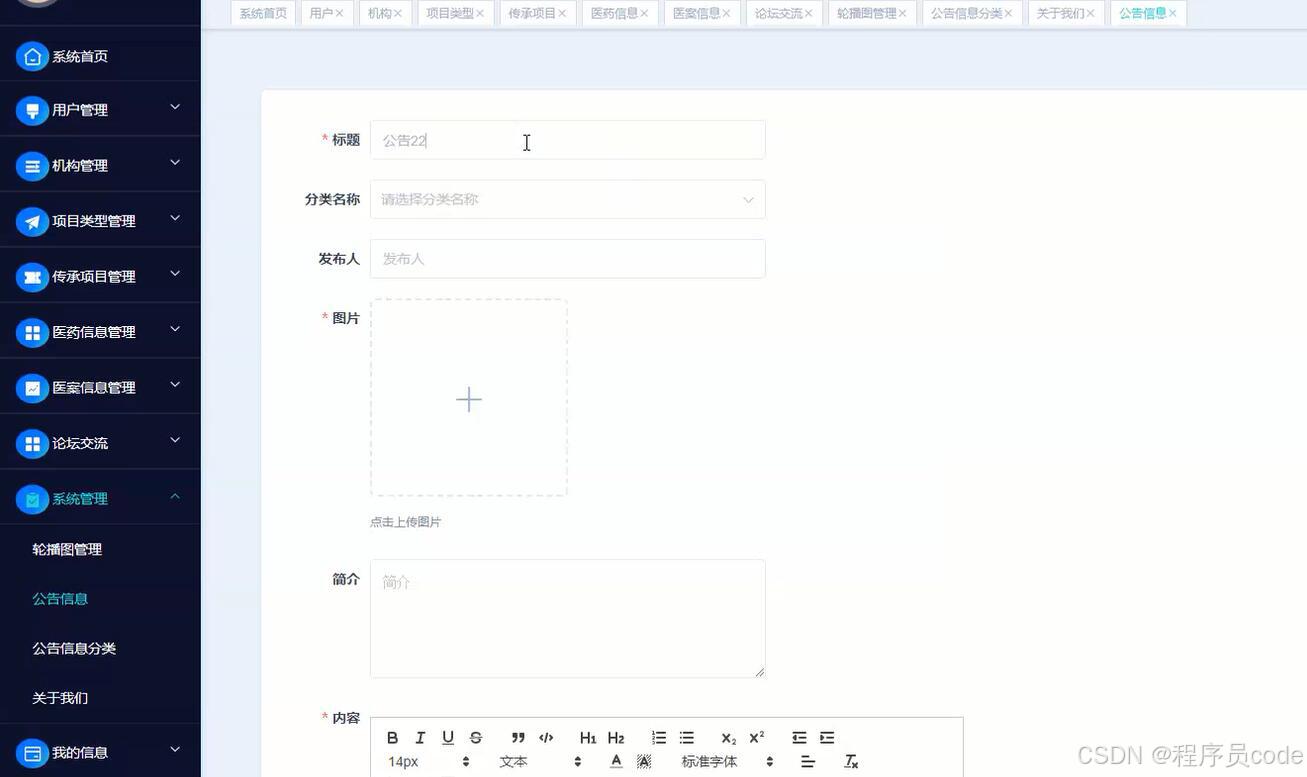Close the 轮播图管理 tab

(903, 13)
